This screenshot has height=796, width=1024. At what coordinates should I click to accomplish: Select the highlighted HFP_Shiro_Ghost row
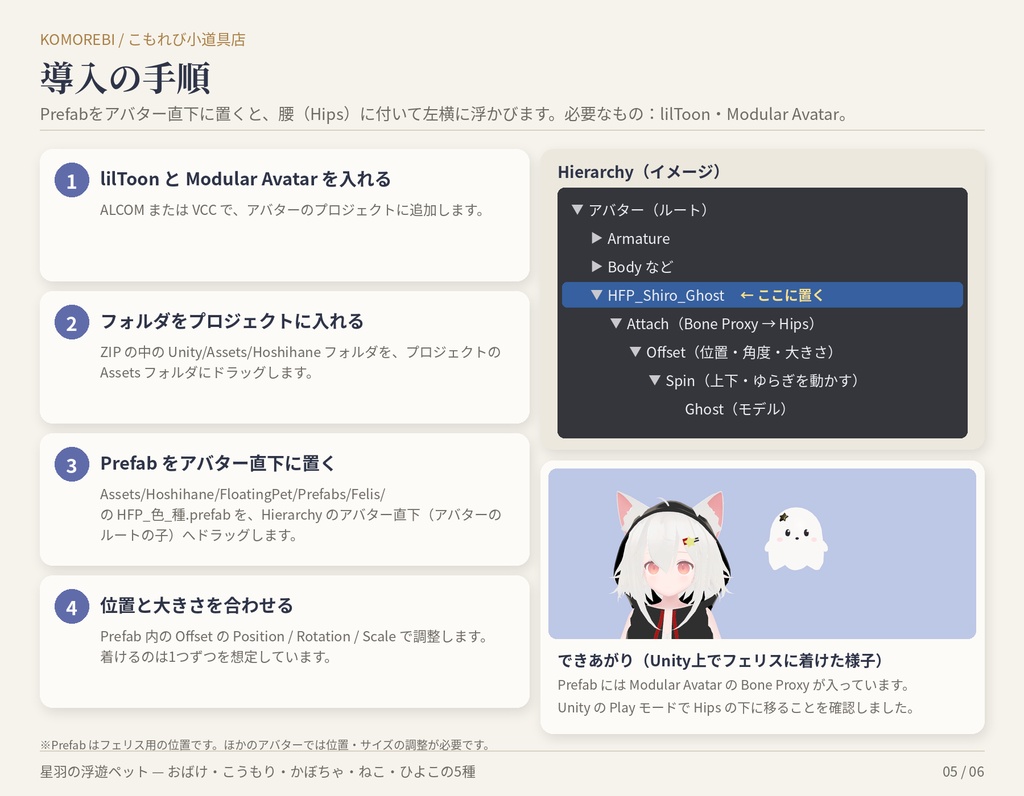[x=762, y=295]
